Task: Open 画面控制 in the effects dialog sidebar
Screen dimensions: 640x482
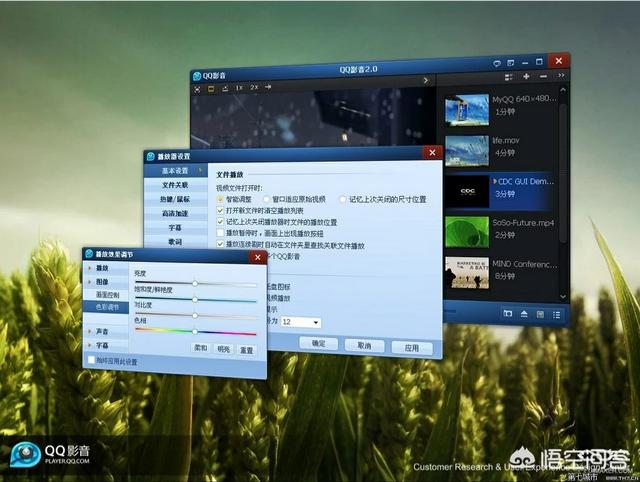Action: [x=107, y=295]
